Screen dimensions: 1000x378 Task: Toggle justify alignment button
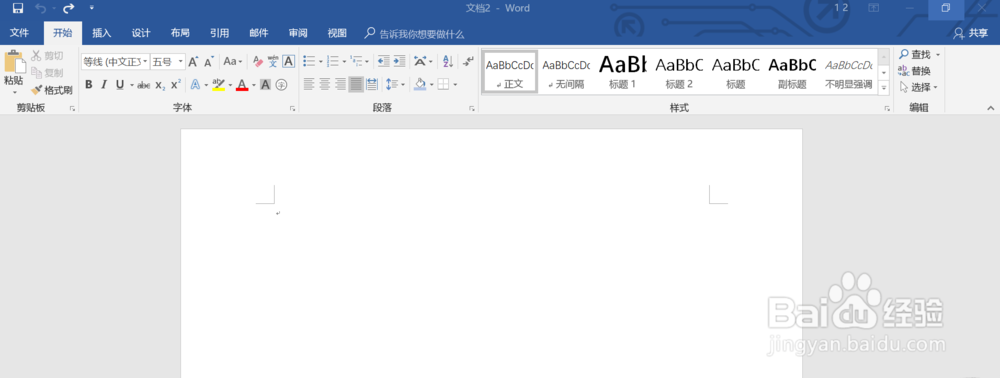[356, 84]
